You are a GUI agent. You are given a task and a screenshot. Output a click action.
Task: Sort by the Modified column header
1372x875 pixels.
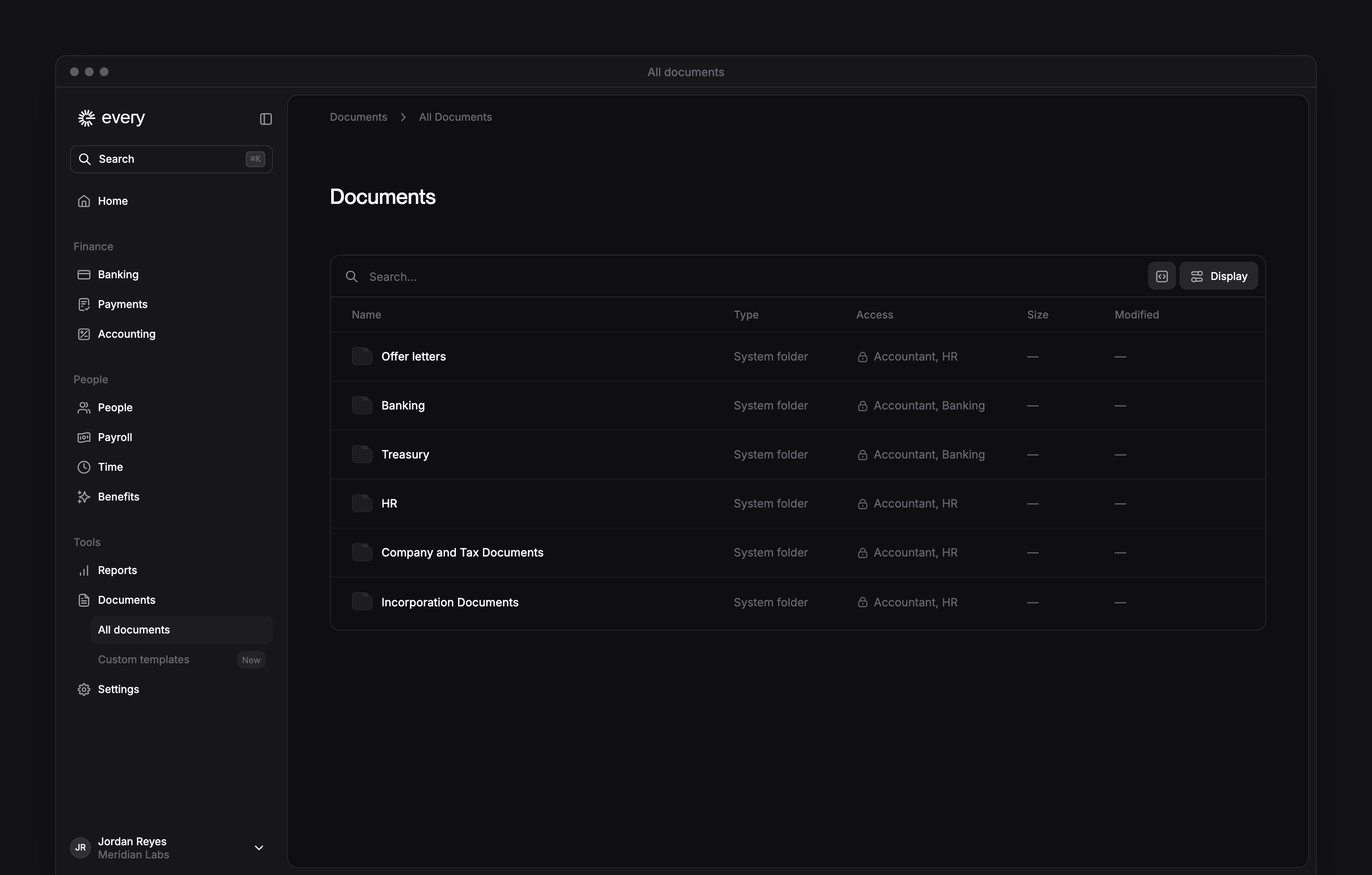(1137, 315)
